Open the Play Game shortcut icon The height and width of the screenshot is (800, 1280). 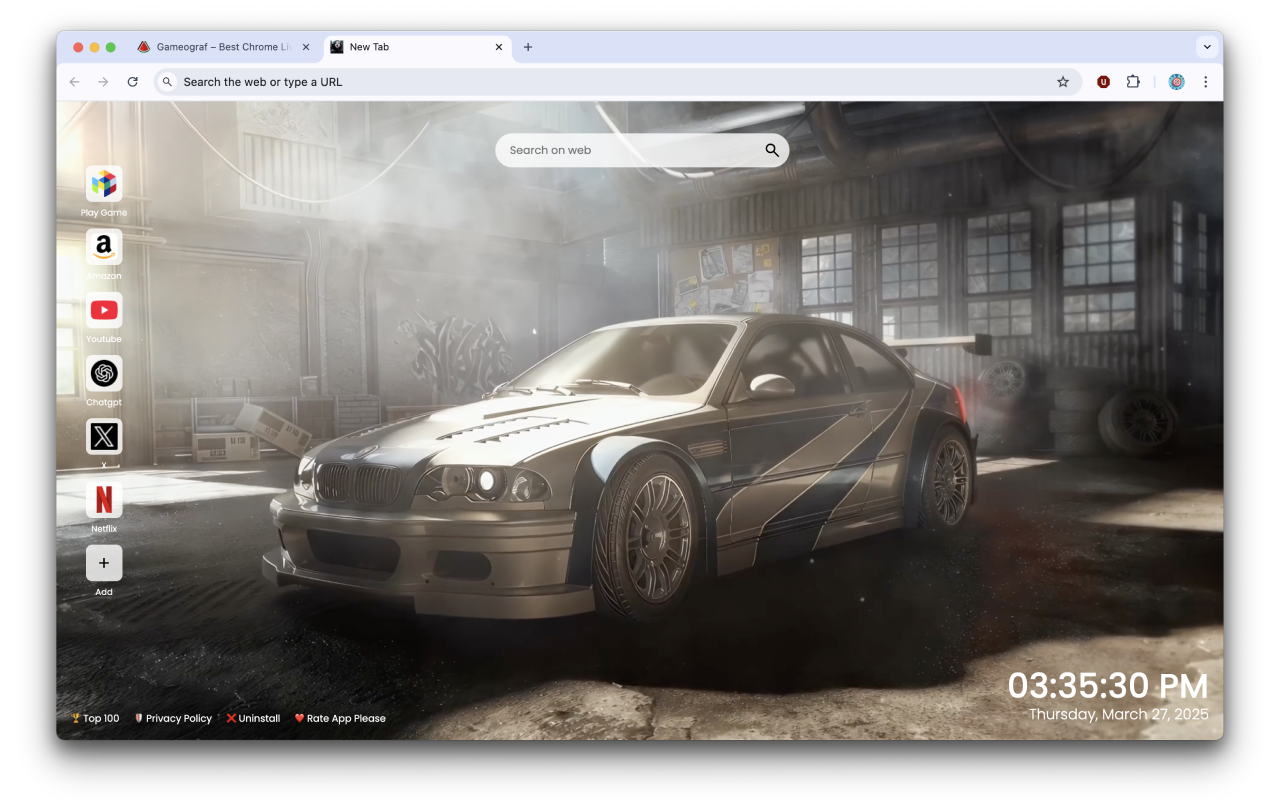[x=104, y=184]
